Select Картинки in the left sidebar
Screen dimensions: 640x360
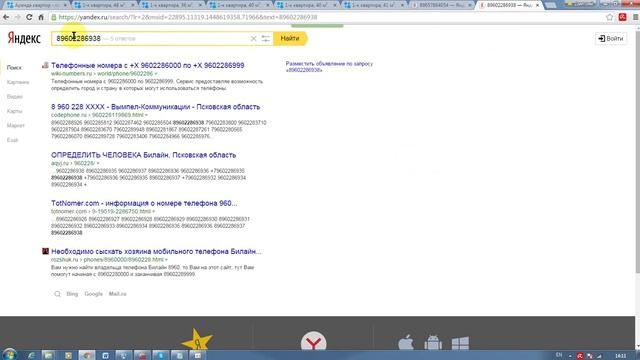(x=18, y=82)
